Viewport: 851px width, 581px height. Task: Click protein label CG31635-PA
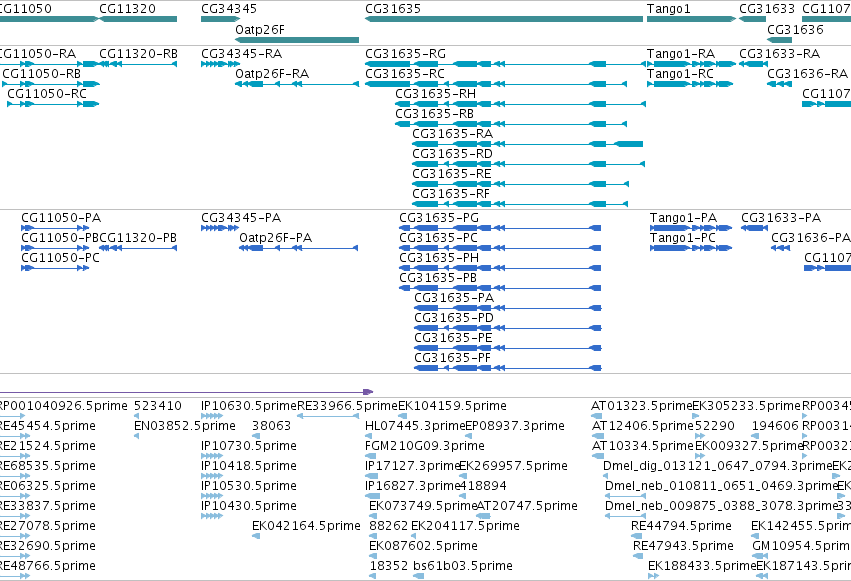454,298
